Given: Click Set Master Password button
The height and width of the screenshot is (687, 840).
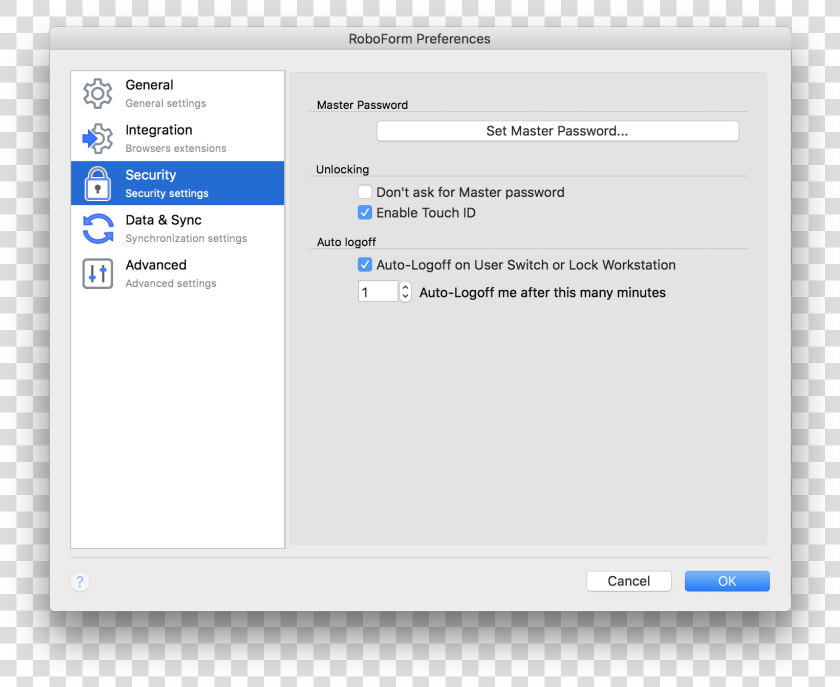Looking at the screenshot, I should tap(557, 131).
